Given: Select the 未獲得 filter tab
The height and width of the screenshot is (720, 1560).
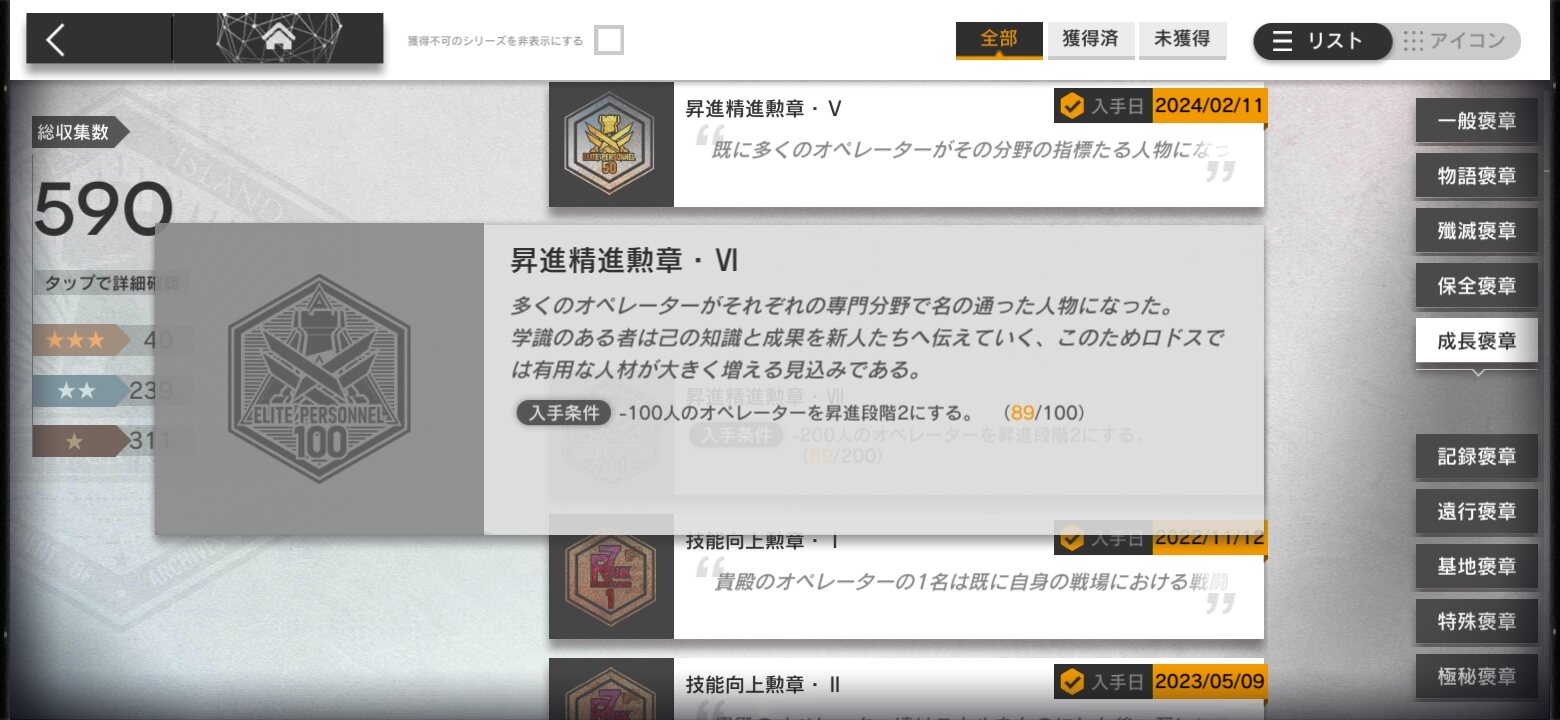Looking at the screenshot, I should (x=1182, y=40).
